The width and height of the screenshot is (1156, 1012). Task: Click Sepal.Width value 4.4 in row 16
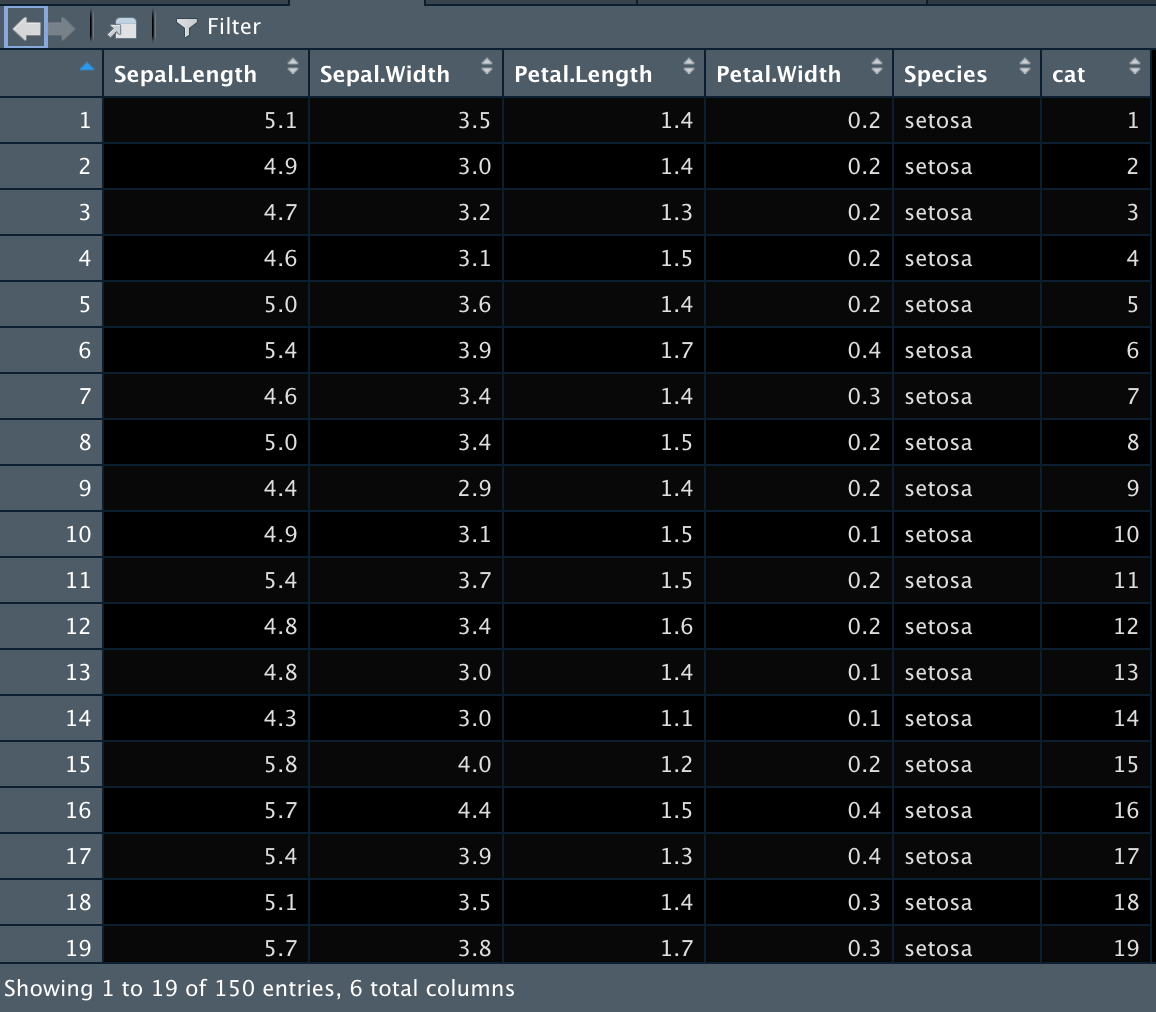pos(474,810)
